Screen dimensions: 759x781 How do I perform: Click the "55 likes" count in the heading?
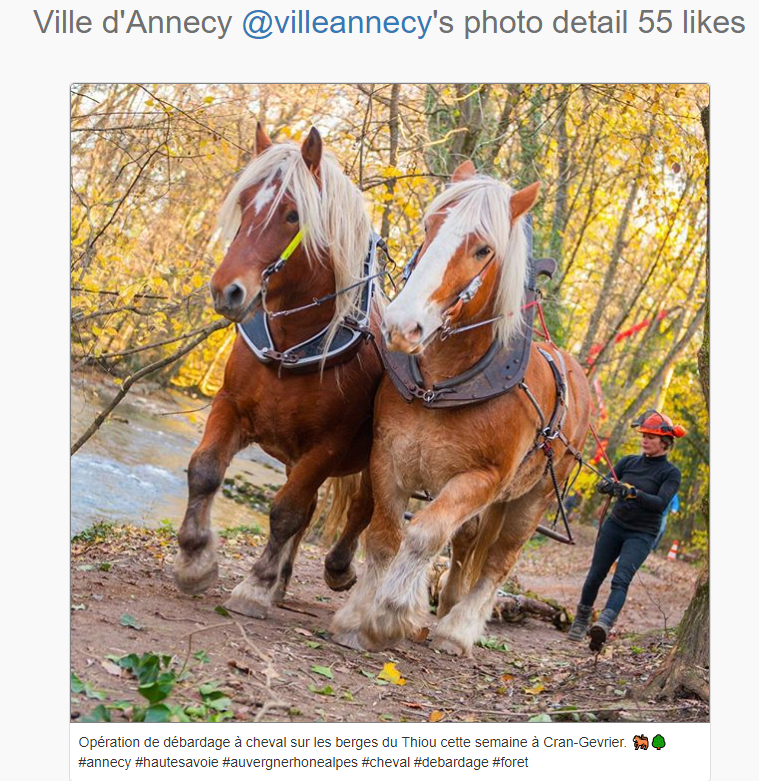691,23
